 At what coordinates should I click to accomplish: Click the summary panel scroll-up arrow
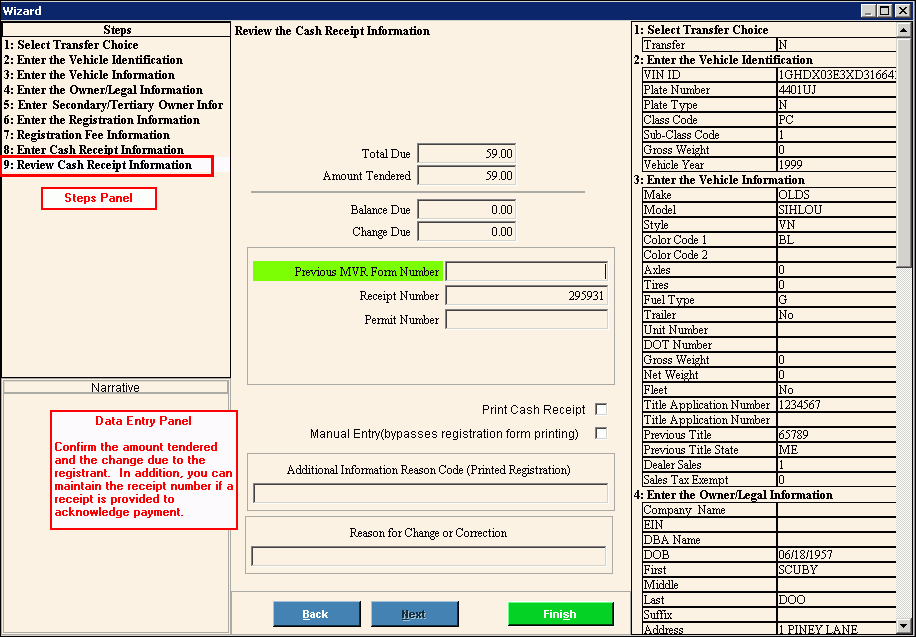pos(904,30)
